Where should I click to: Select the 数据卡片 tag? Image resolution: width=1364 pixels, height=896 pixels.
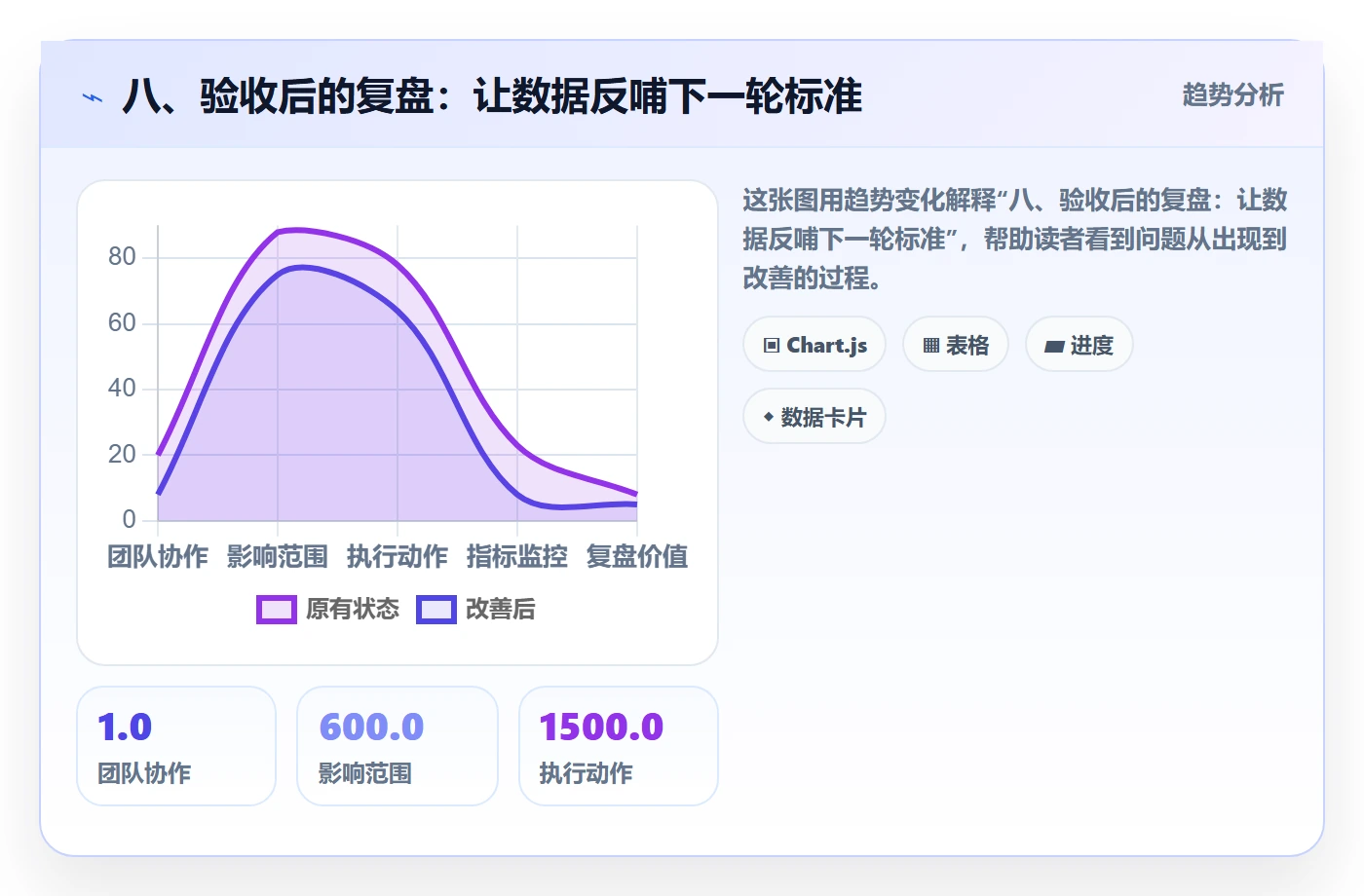(815, 417)
